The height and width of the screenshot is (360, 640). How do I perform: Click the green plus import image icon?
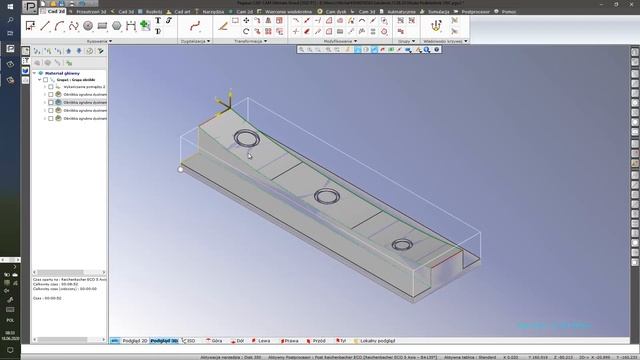[x=145, y=25]
